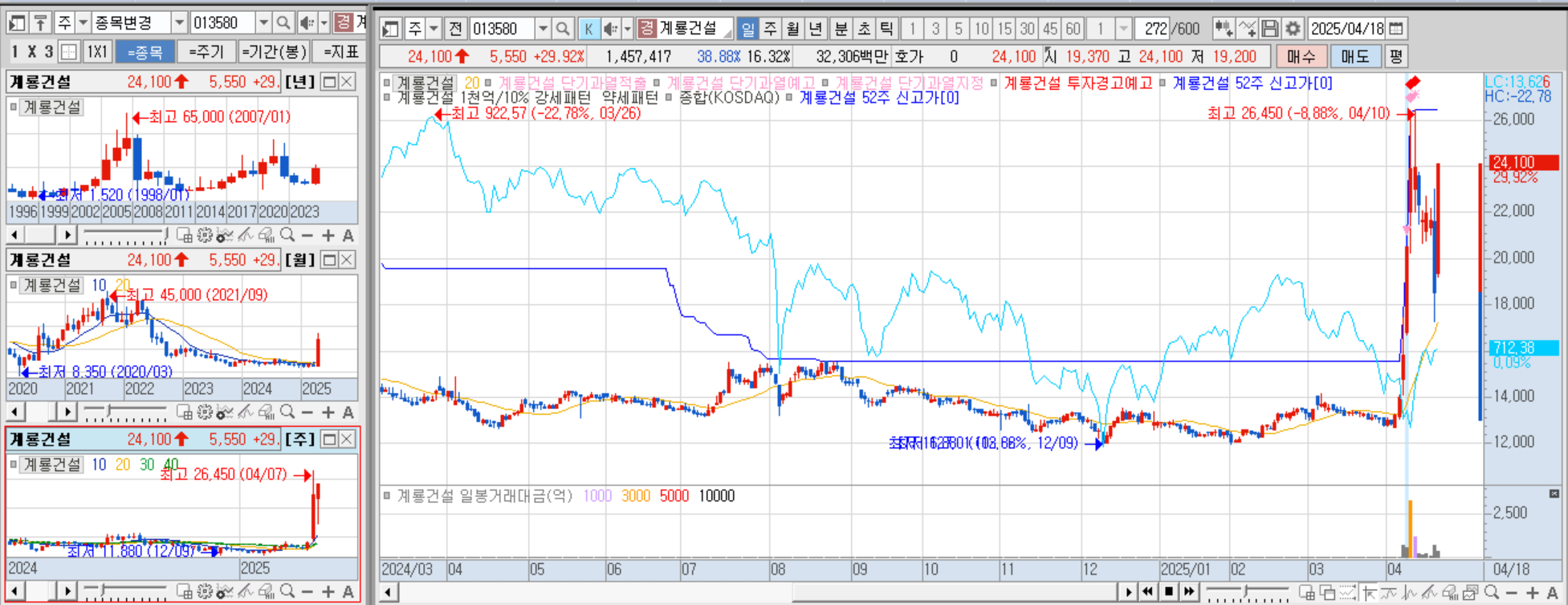
Task: Toggle the blue K button in main toolbar
Action: point(589,29)
